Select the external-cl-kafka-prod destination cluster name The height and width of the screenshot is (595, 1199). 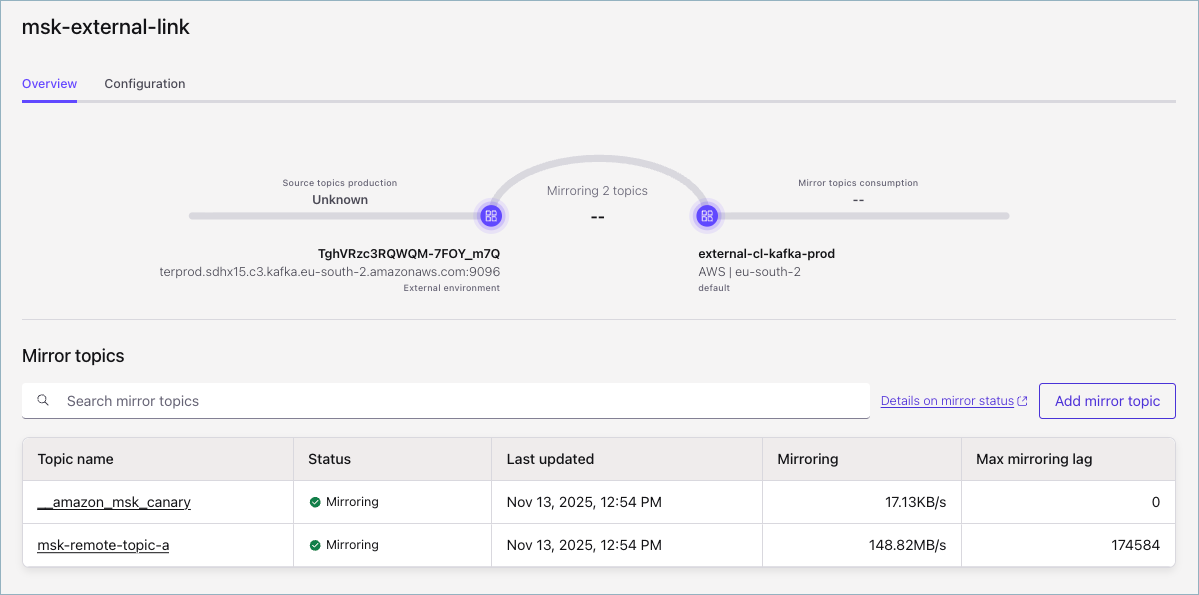pos(767,253)
